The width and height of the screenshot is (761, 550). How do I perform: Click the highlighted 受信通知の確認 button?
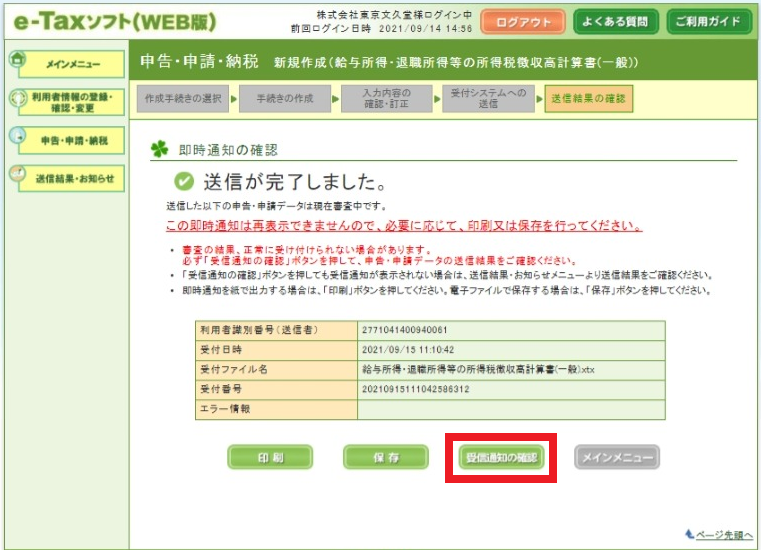pos(501,458)
